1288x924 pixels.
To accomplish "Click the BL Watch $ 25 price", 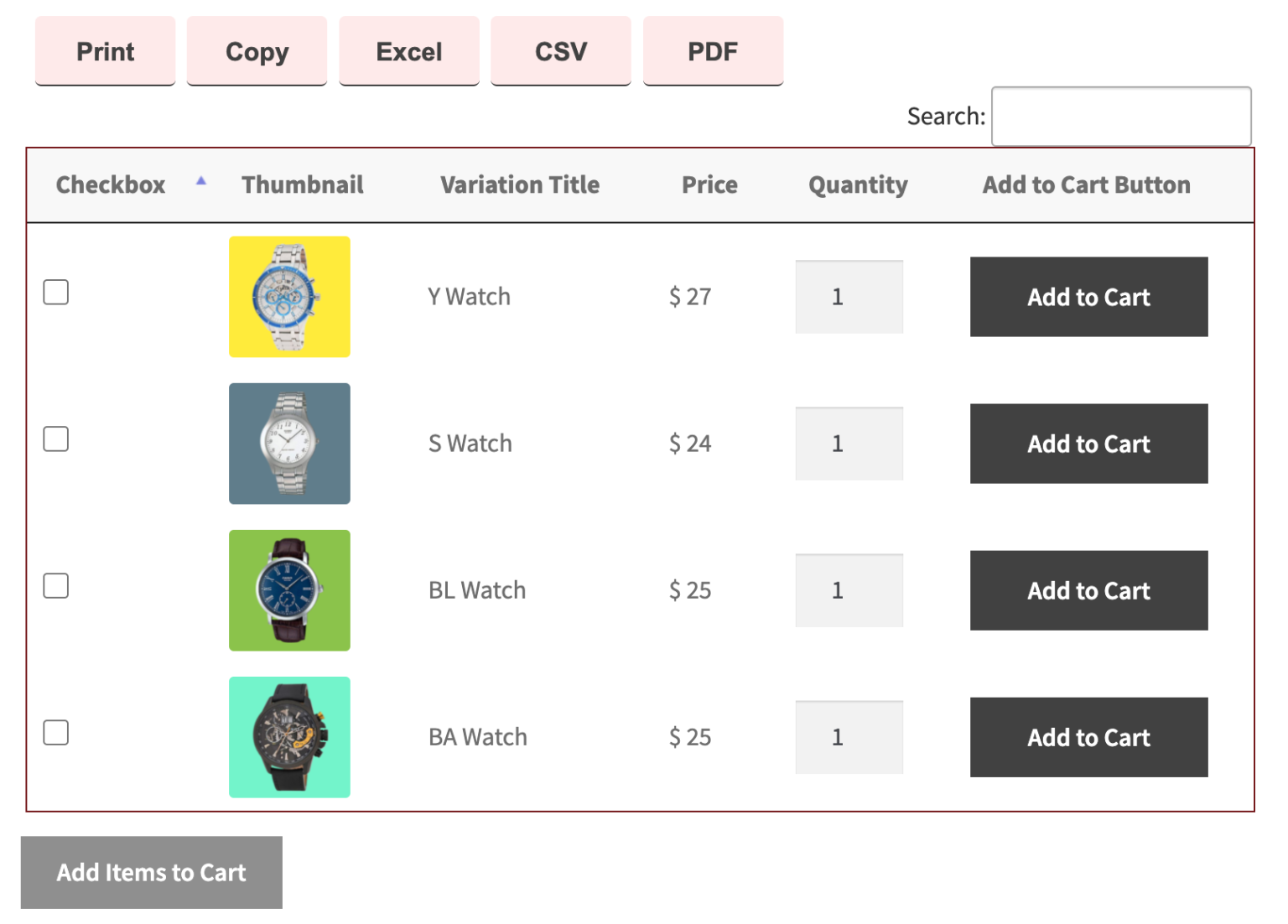I will (690, 590).
